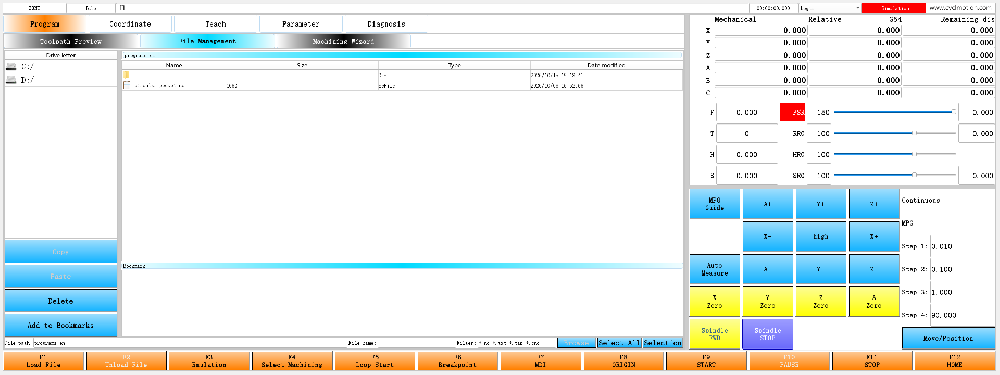
Task: Sort file list by Size column
Action: pos(302,65)
